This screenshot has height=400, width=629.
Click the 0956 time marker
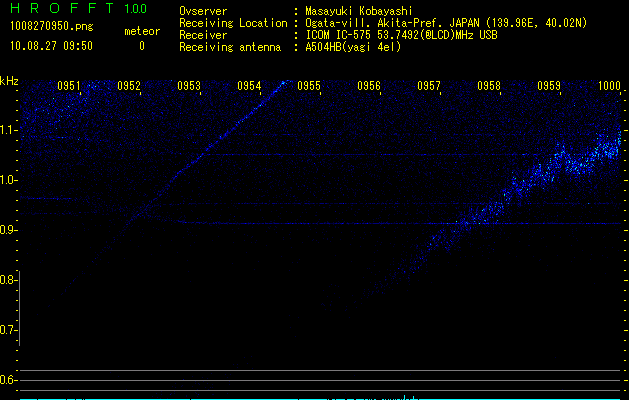(x=369, y=86)
